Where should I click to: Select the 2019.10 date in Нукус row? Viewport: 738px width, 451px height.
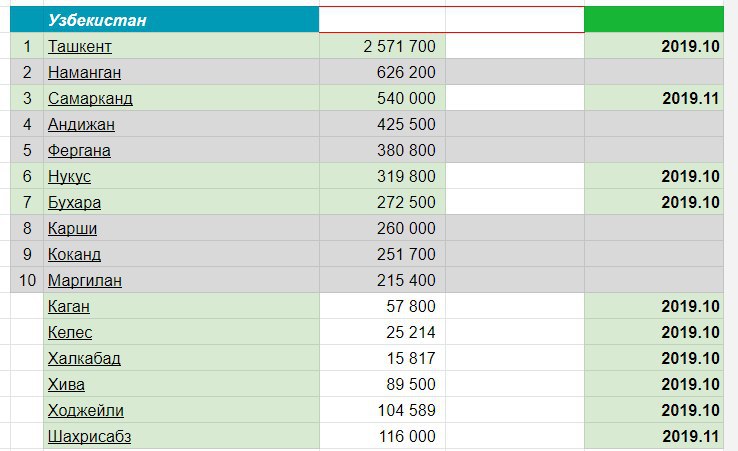(654, 176)
